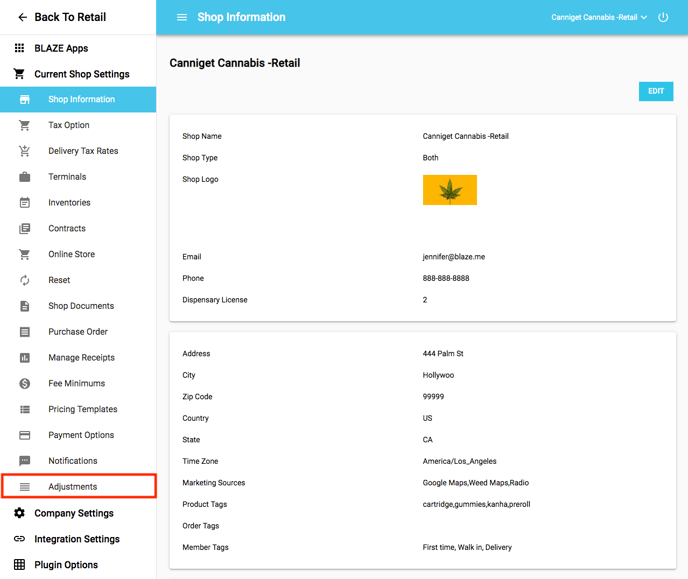Click the back arrow icon beside Back To Retail
The image size is (688, 579).
point(22,17)
